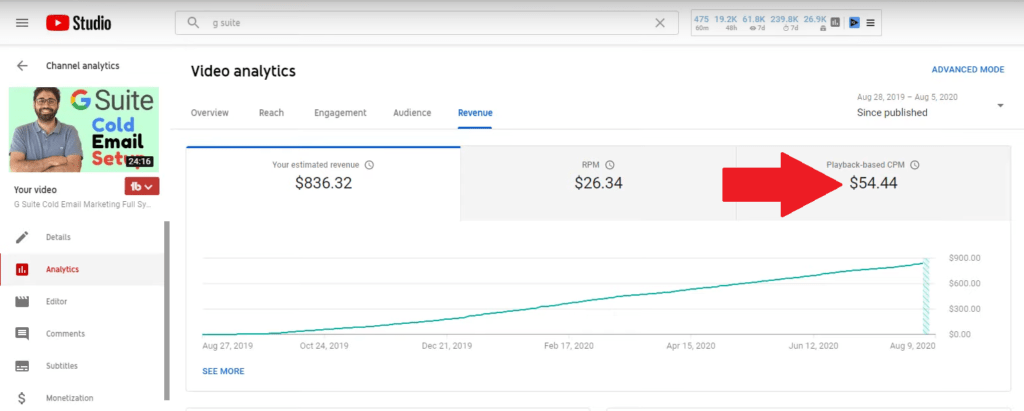Screen dimensions: 1024x411
Task: Click the bar chart icon in extension stats bar
Action: point(836,22)
